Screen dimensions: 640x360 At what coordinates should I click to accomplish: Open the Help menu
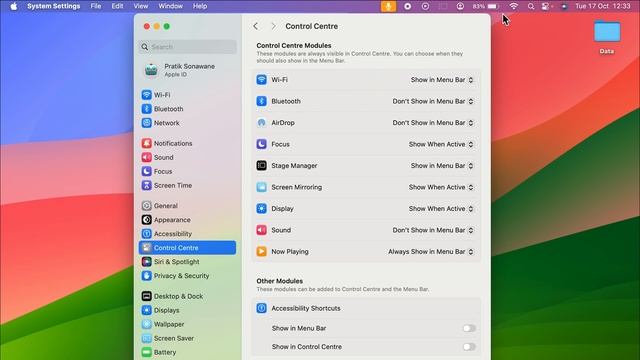click(x=200, y=6)
